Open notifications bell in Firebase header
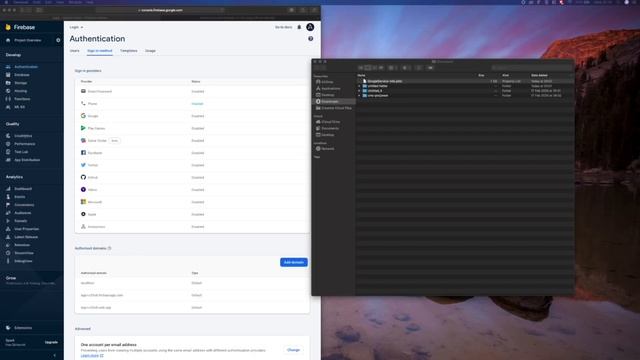The width and height of the screenshot is (640, 360). pos(299,27)
